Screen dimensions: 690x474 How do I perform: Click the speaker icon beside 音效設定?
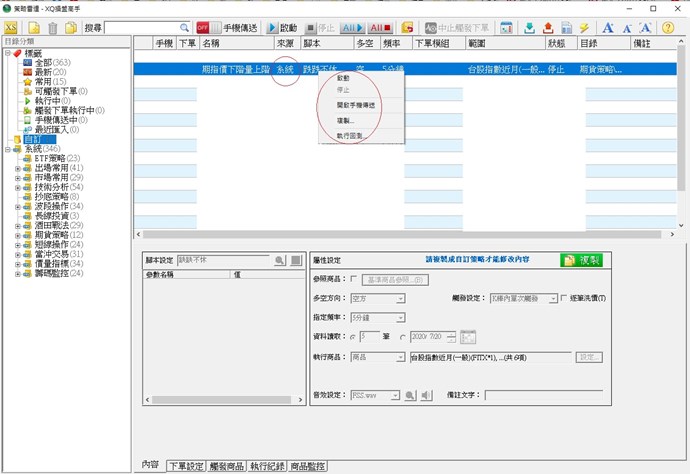click(x=426, y=395)
